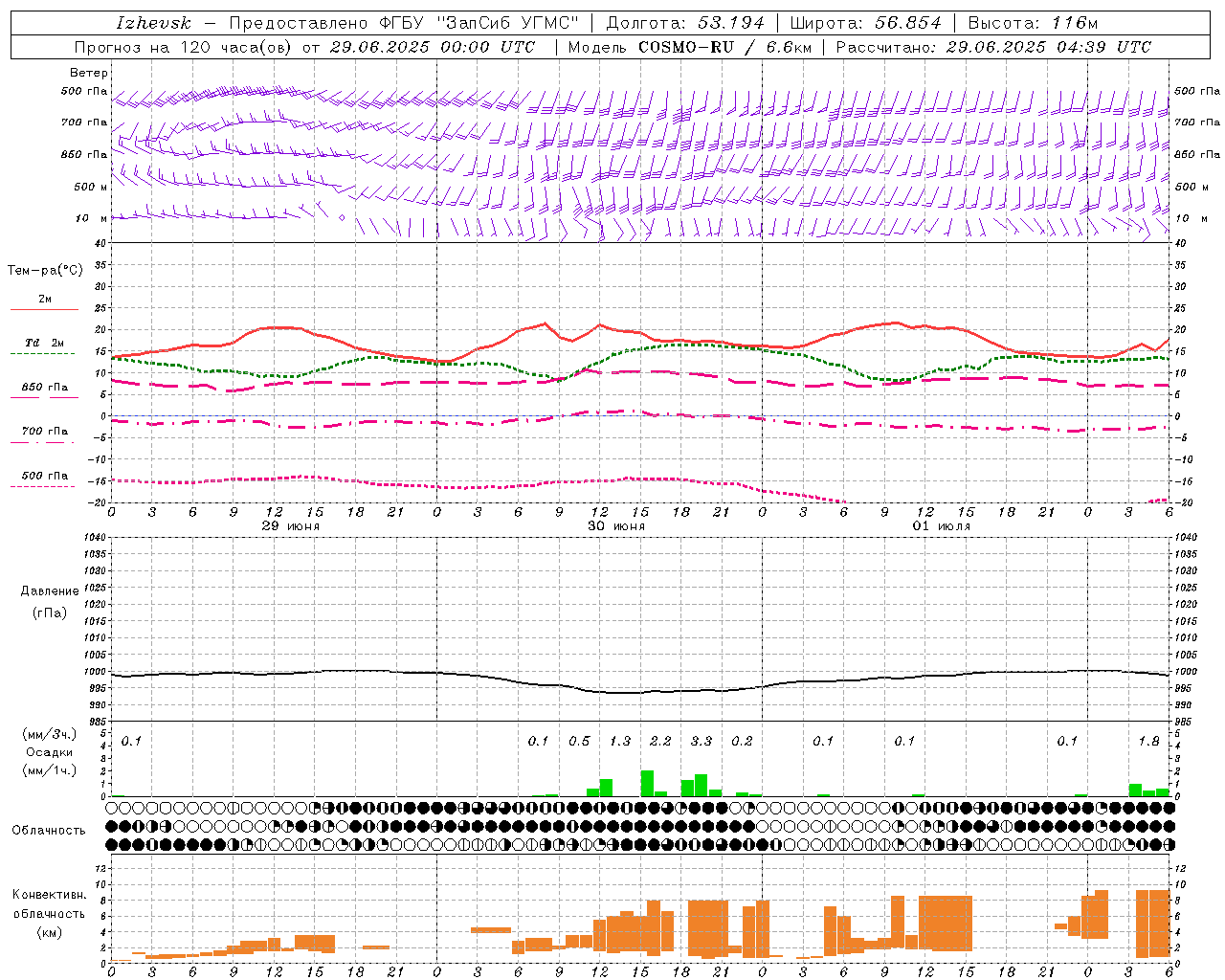Click the 'Высота: 116м' value
This screenshot has height=980, width=1225.
coord(1033,23)
